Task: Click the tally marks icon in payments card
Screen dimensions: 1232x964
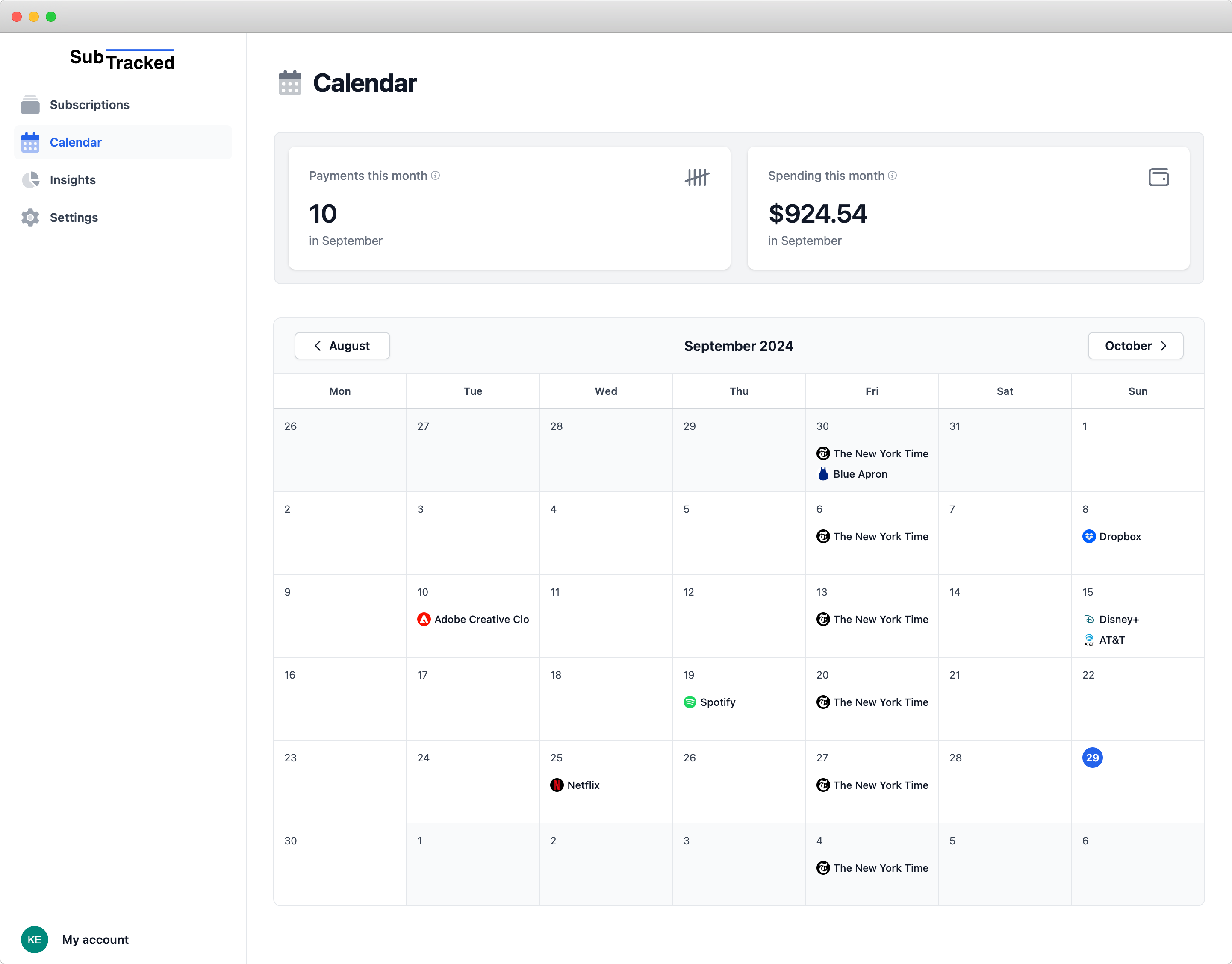Action: click(x=697, y=177)
